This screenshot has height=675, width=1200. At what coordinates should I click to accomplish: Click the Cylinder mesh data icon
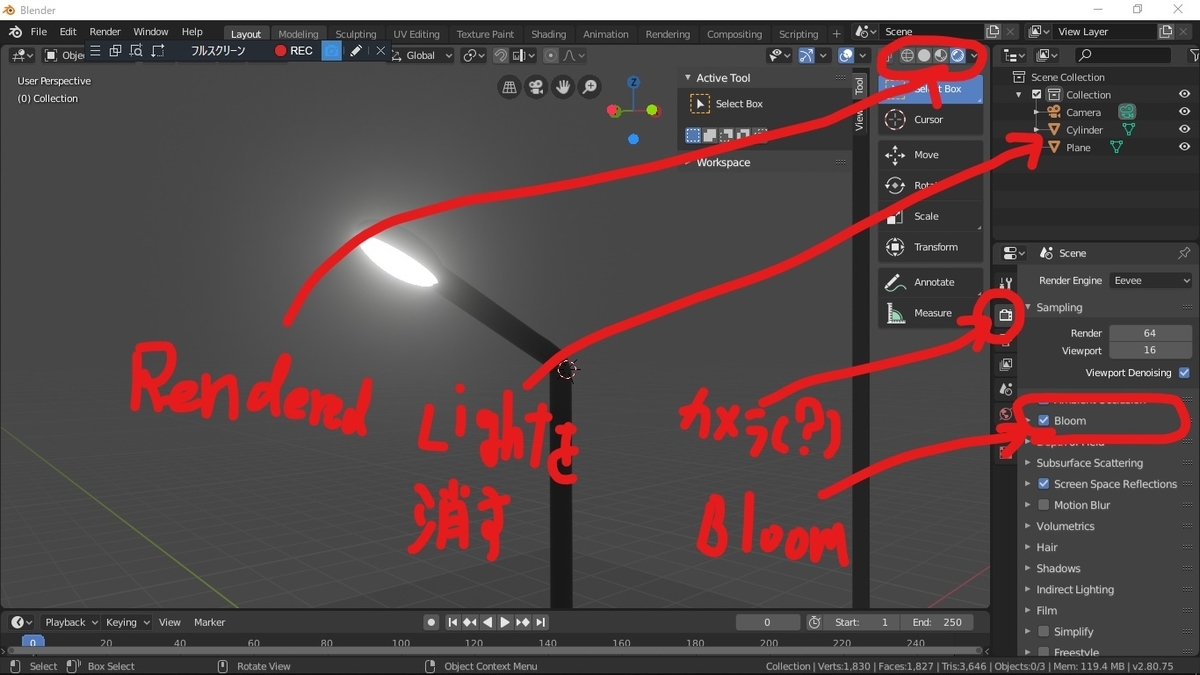[x=1129, y=130]
